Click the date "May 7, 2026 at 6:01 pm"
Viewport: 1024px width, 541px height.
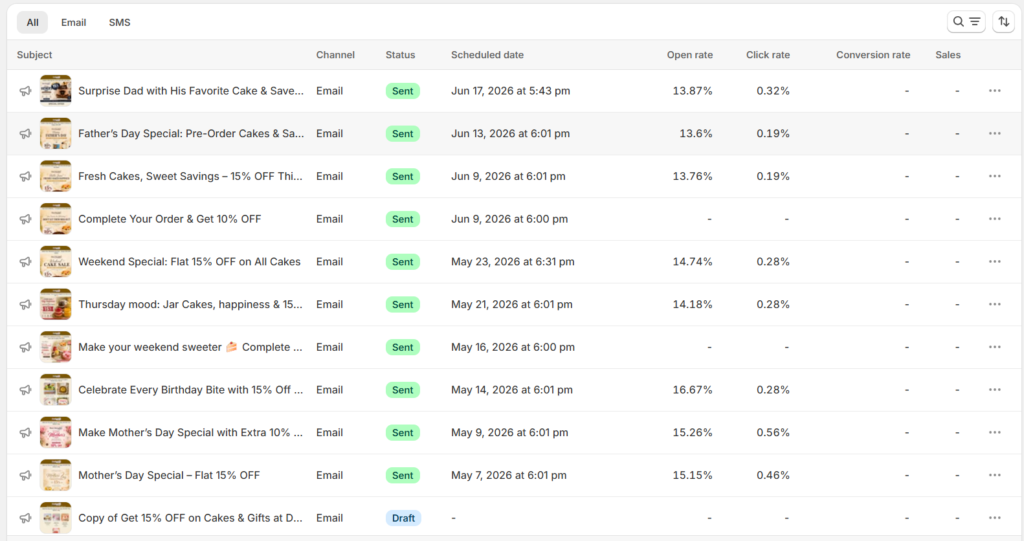pyautogui.click(x=509, y=475)
